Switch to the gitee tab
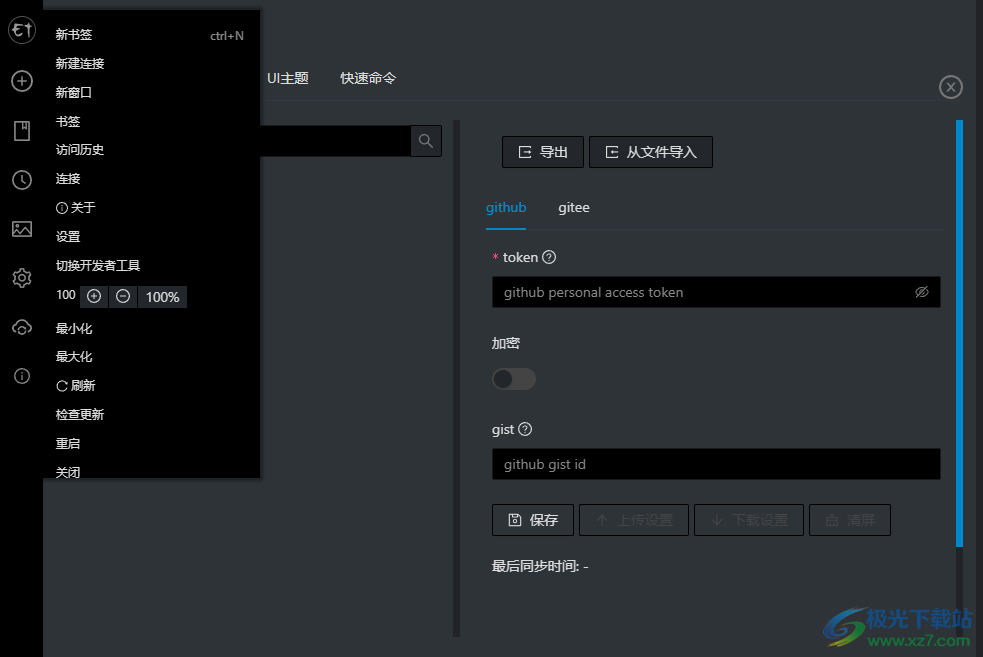The height and width of the screenshot is (657, 983). (574, 208)
